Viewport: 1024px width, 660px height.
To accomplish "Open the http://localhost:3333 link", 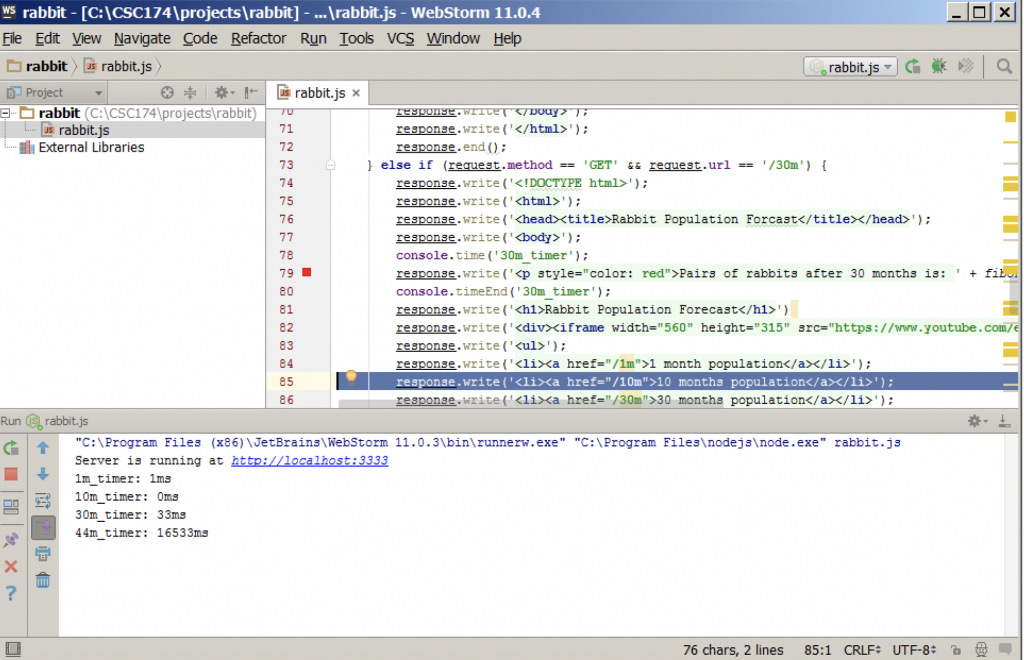I will tap(309, 461).
